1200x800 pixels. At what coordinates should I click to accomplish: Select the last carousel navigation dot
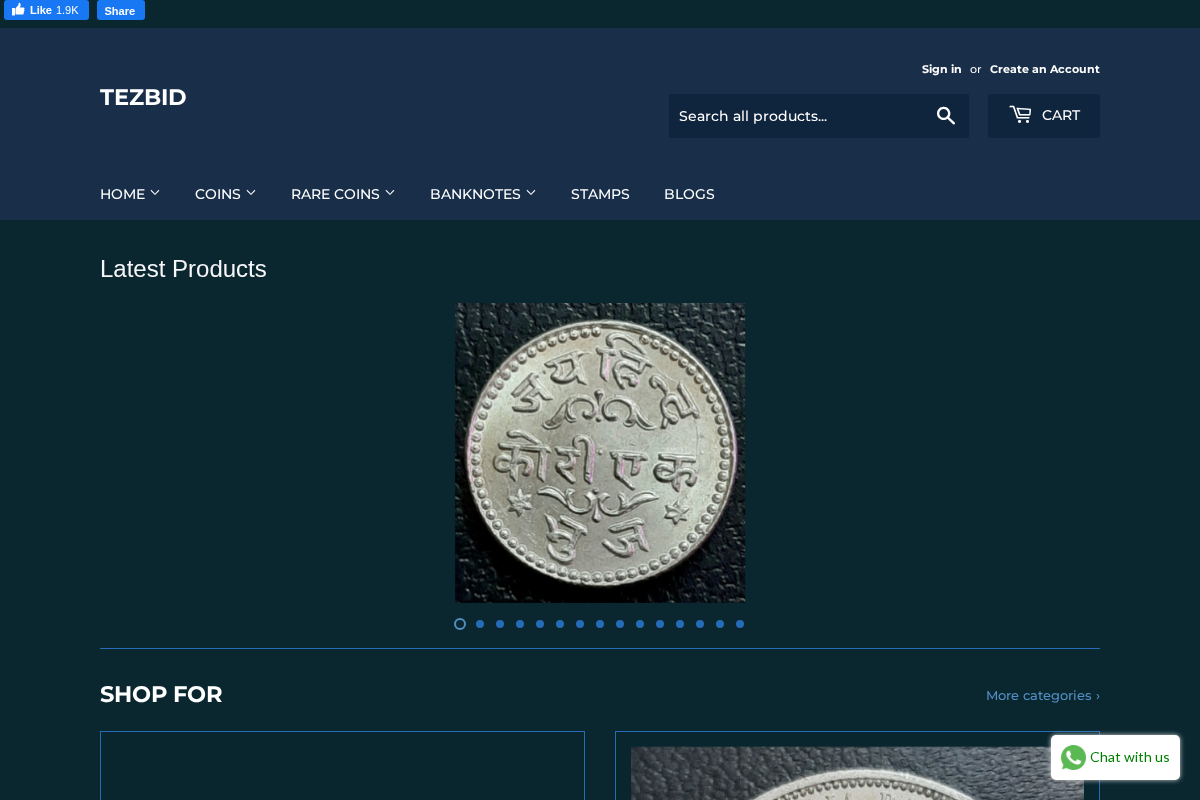tap(740, 624)
